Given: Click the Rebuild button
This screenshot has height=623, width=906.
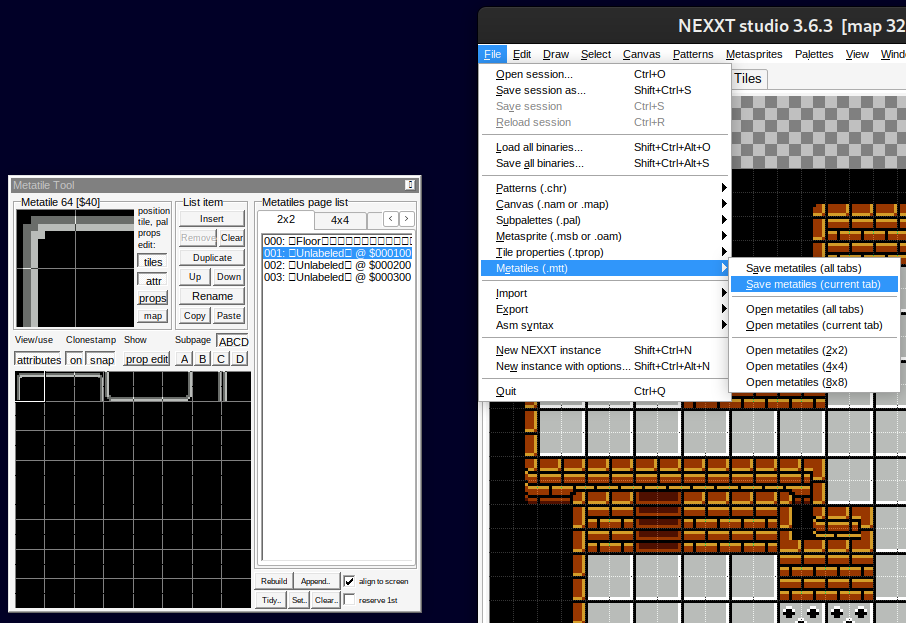Looking at the screenshot, I should click(274, 581).
